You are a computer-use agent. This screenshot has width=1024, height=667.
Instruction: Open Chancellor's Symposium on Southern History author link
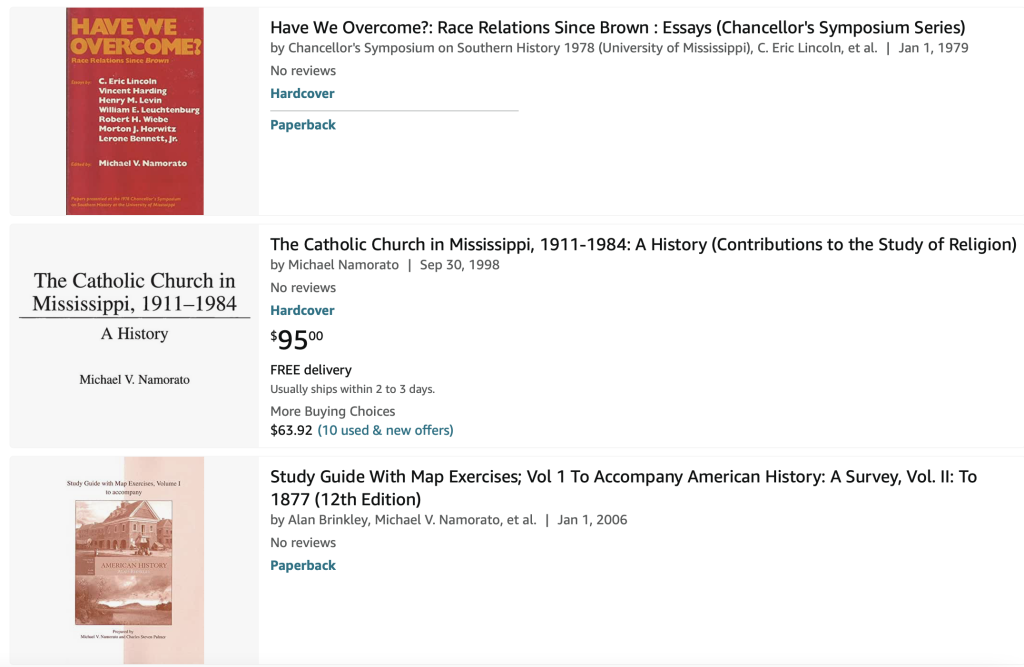pos(519,48)
